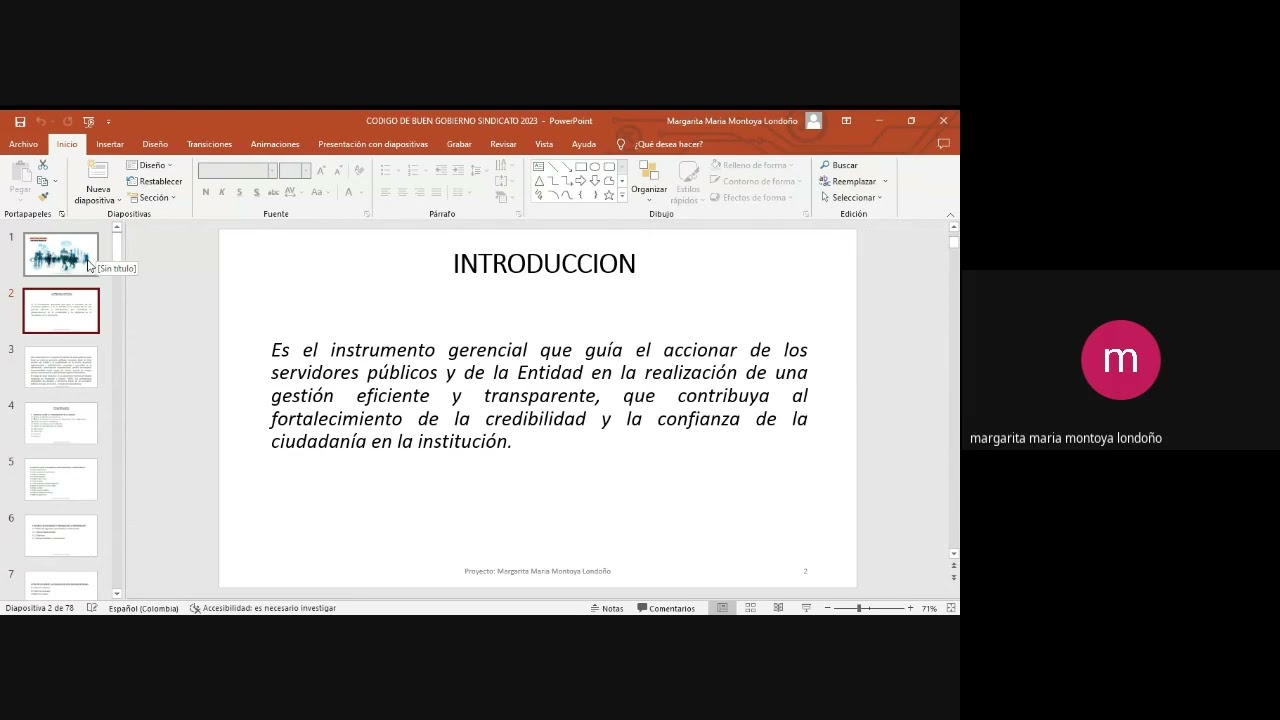Pick the five-point star shape in gallery
Screen dimensions: 1280x720
tap(608, 195)
